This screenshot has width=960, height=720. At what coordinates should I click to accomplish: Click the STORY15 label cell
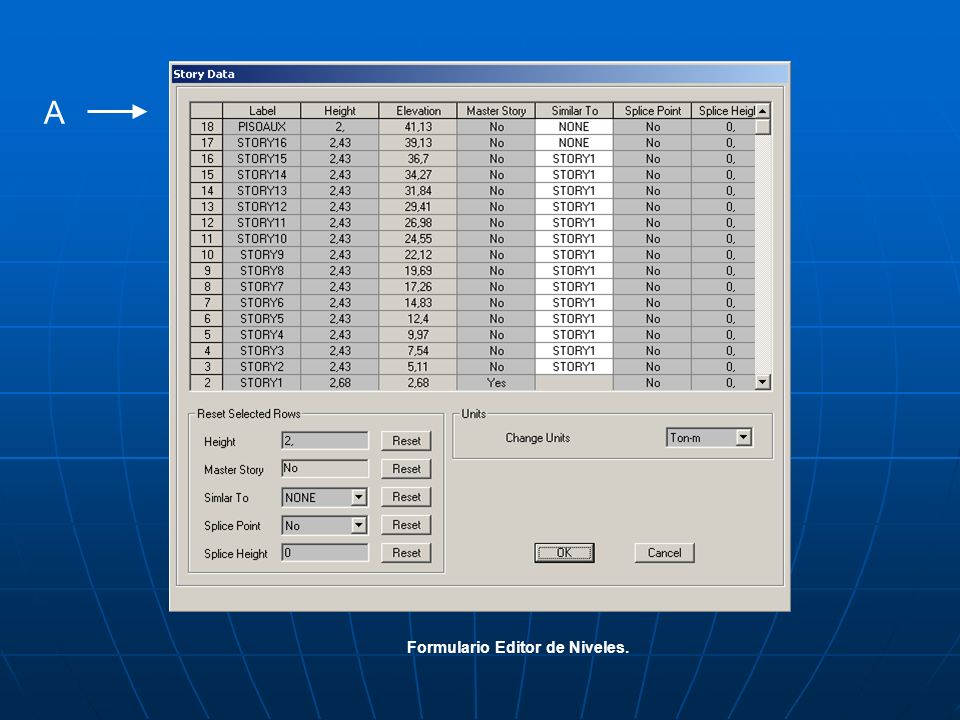point(262,159)
